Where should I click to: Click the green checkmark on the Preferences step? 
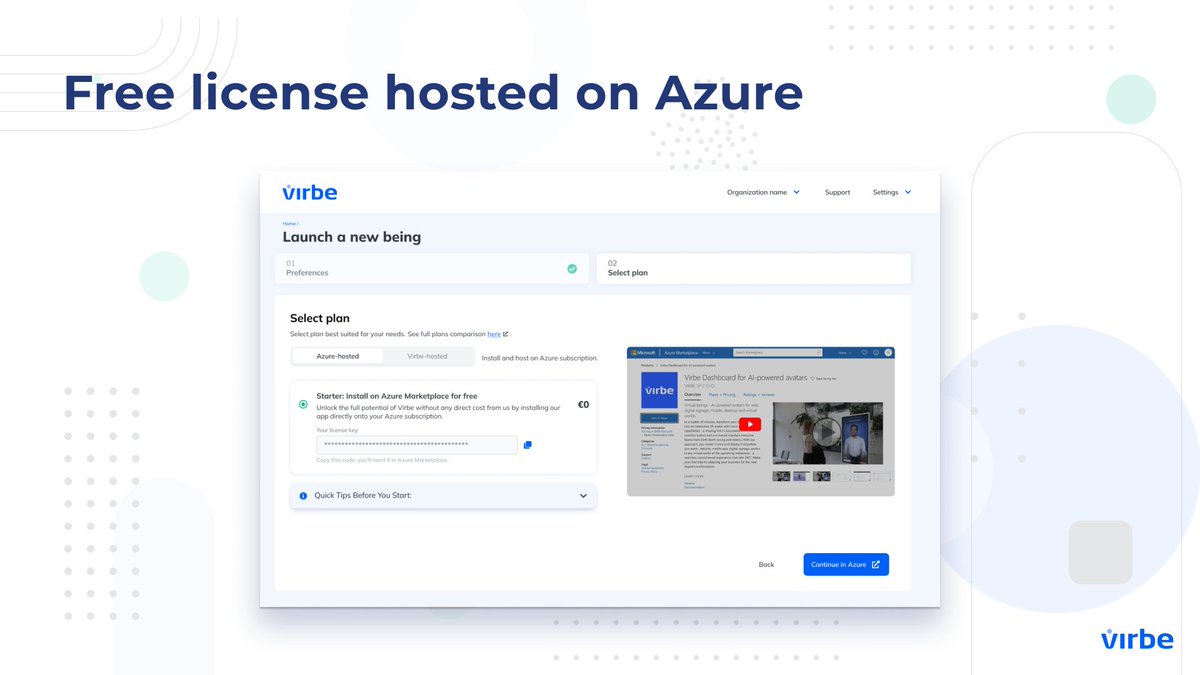pyautogui.click(x=572, y=268)
